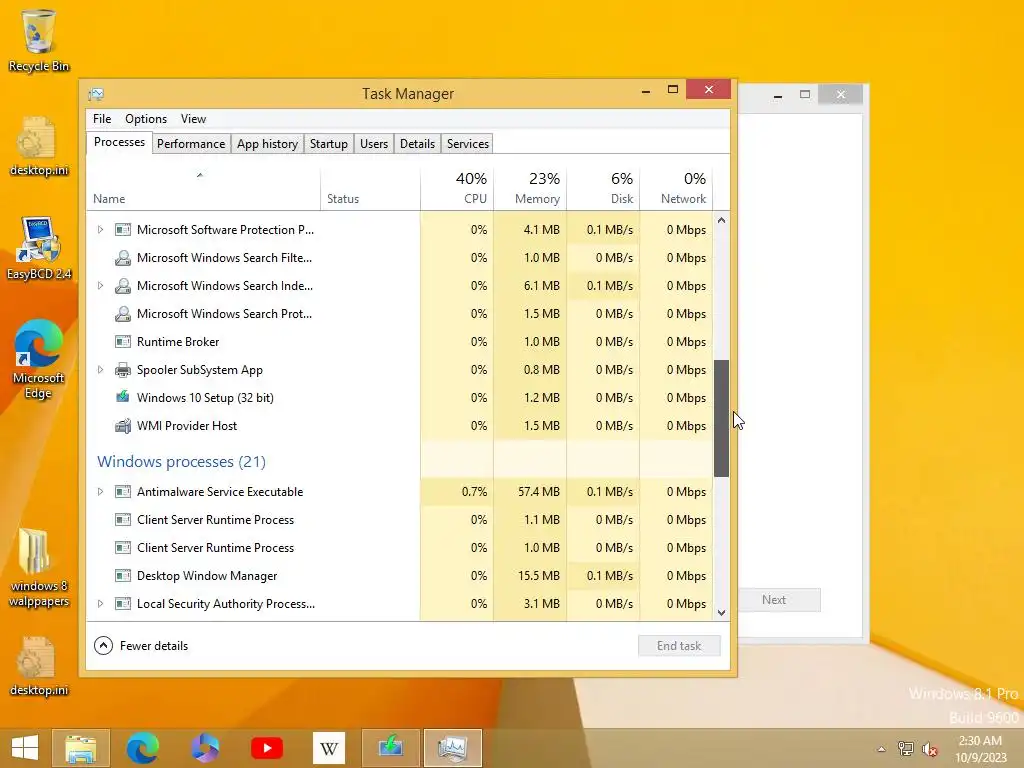Collapse to Fewer details view
This screenshot has width=1024, height=768.
(x=141, y=646)
